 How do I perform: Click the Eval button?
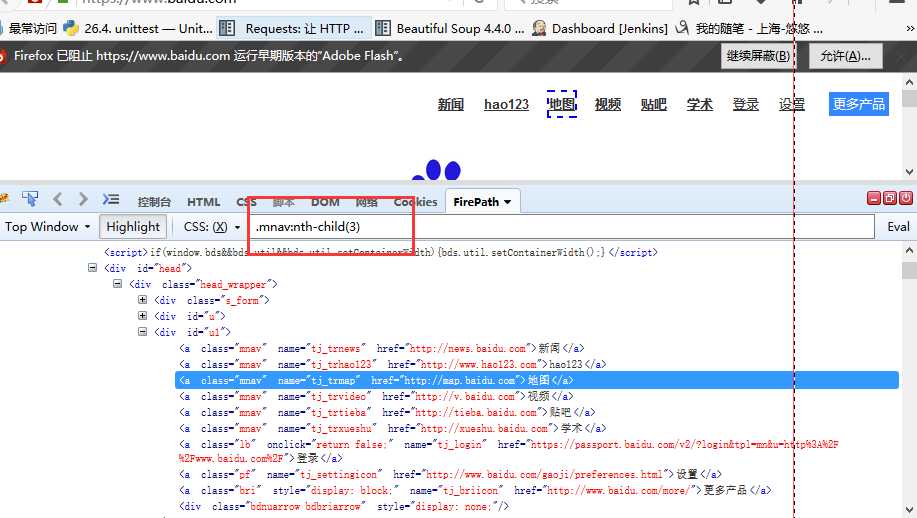(898, 226)
